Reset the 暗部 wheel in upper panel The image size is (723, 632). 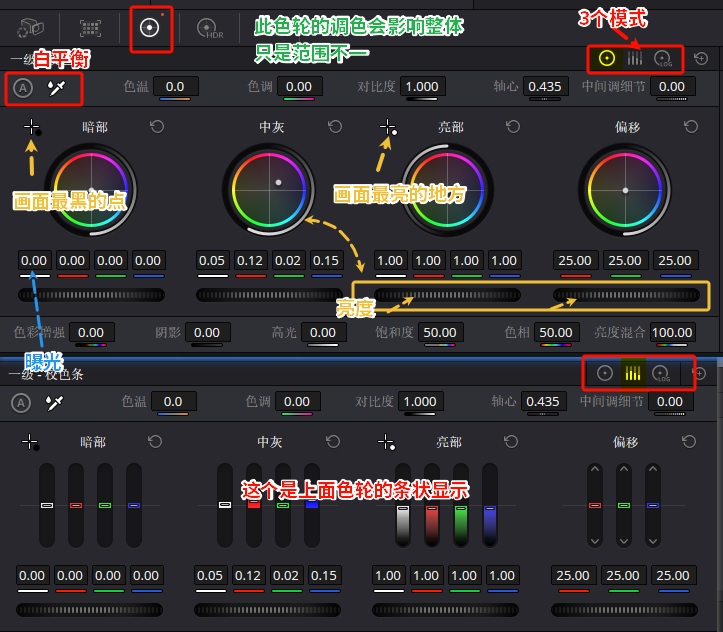click(157, 127)
